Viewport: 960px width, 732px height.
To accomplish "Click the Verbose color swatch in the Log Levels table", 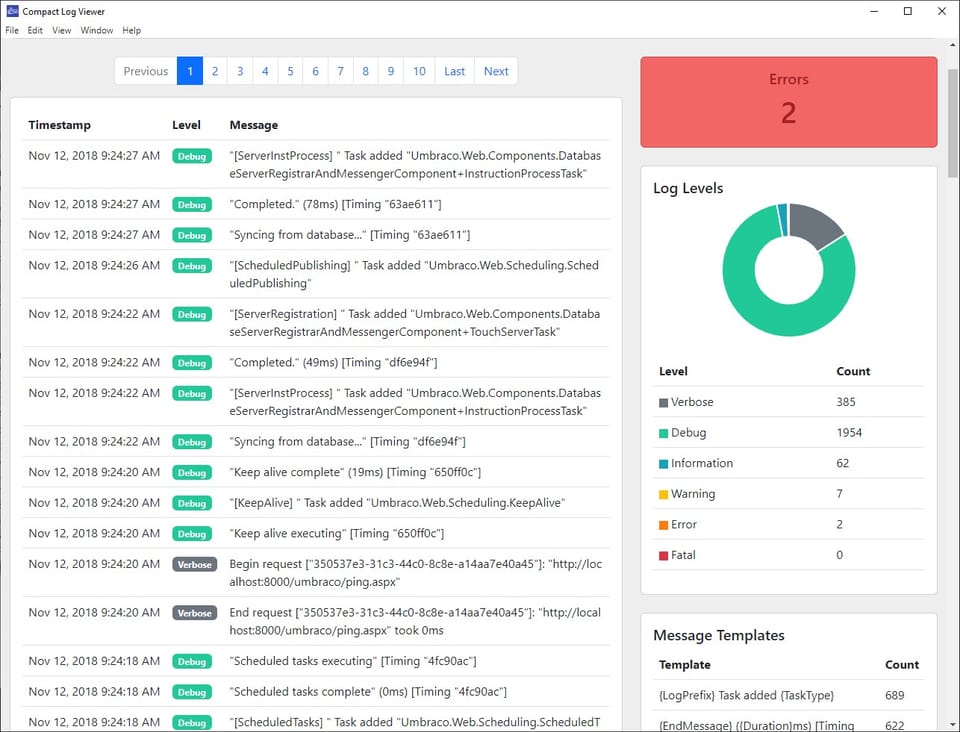I will (664, 401).
